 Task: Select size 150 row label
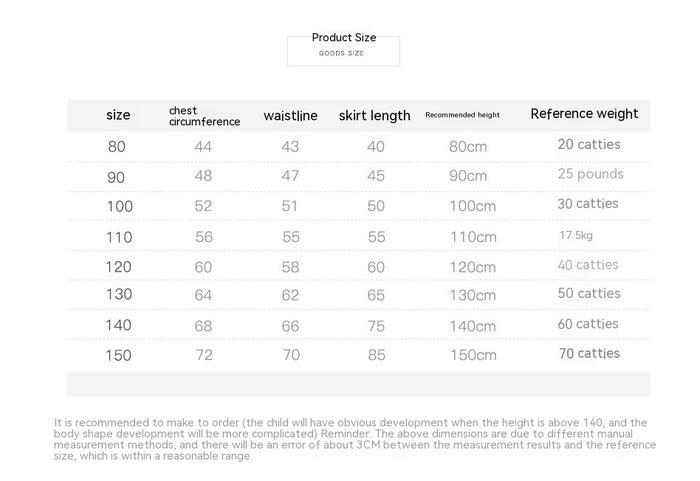tap(118, 356)
